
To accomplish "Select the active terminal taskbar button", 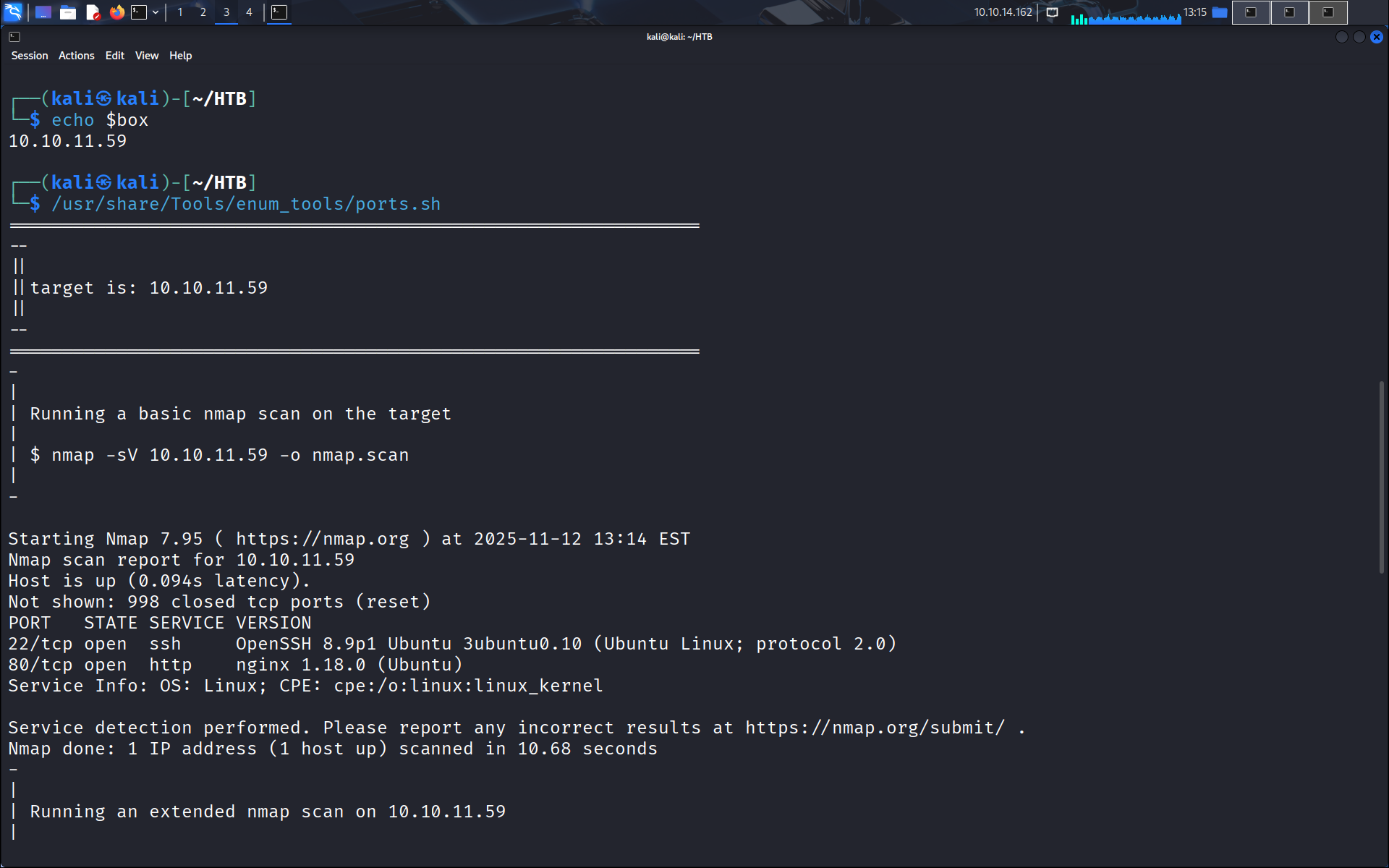I will point(279,12).
